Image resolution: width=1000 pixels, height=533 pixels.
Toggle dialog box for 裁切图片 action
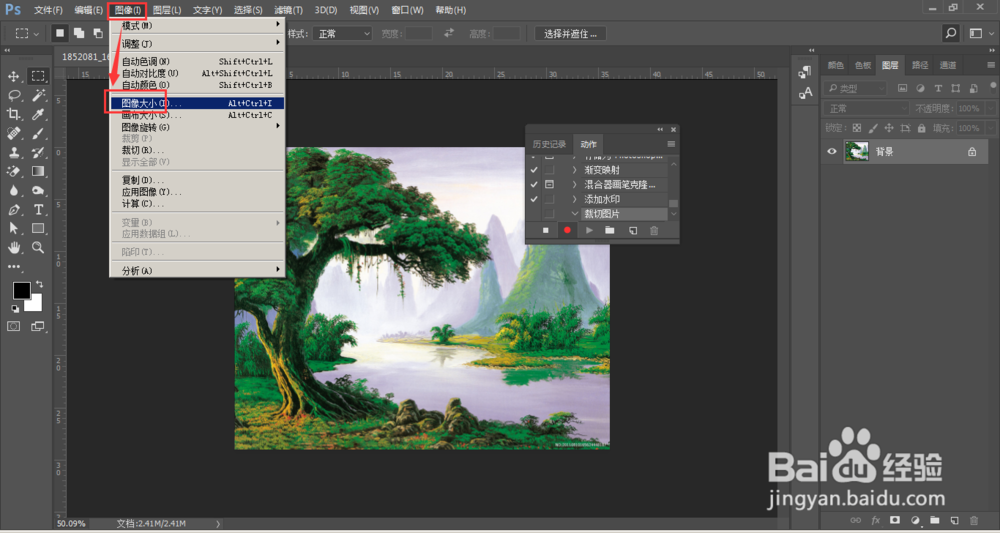click(549, 214)
